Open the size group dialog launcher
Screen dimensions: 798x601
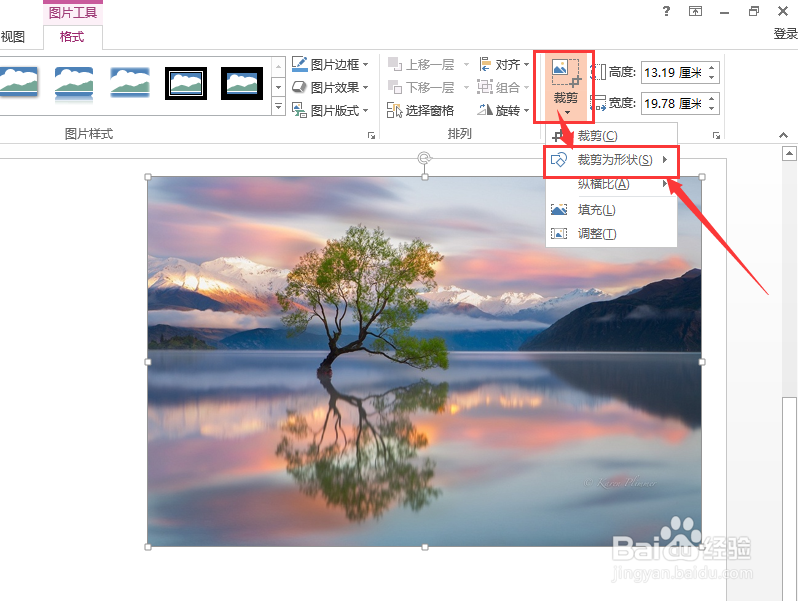coord(717,135)
